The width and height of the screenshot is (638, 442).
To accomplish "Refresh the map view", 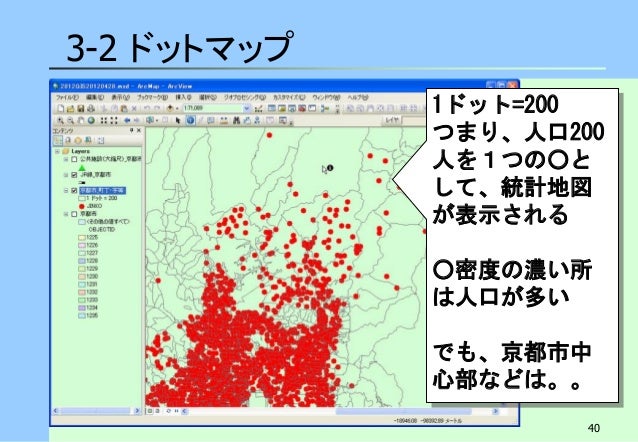I will coord(168,411).
